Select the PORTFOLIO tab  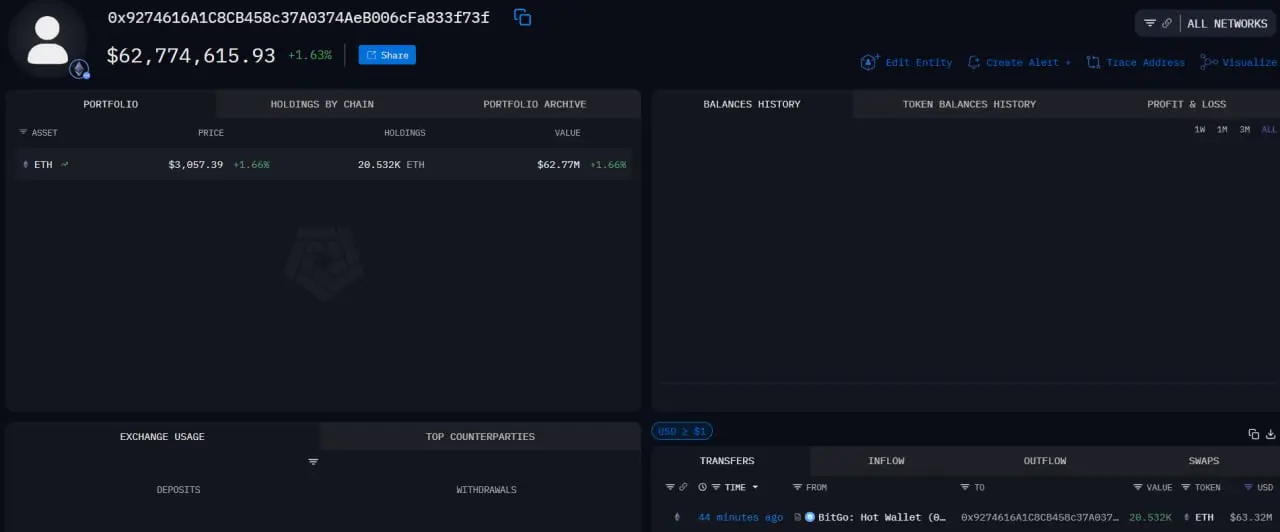tap(111, 104)
